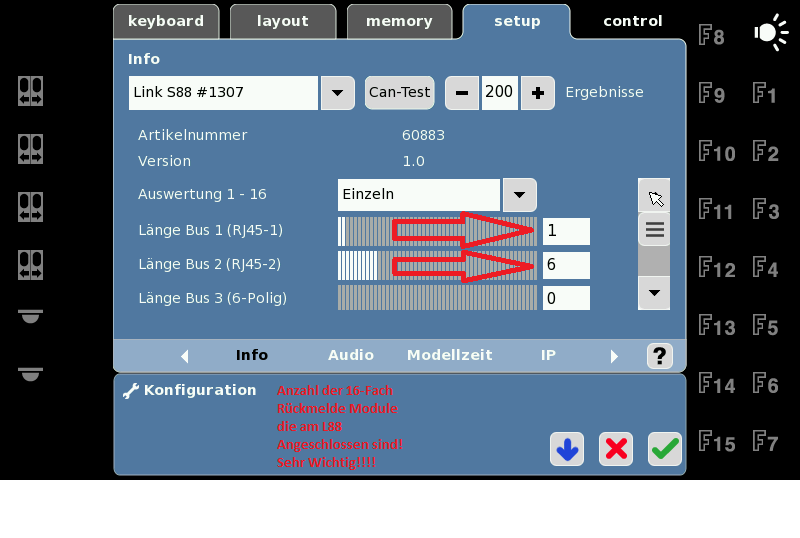Click the mouse pointer icon button

(x=654, y=196)
